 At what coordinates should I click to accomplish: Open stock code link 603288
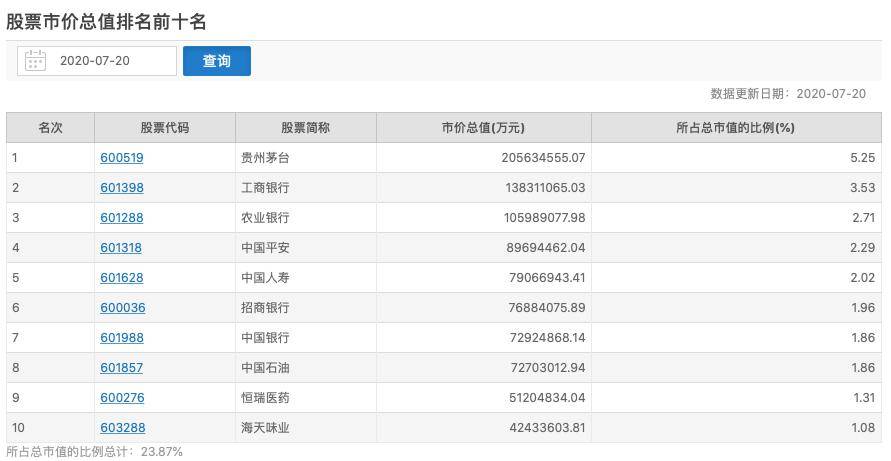[x=122, y=428]
